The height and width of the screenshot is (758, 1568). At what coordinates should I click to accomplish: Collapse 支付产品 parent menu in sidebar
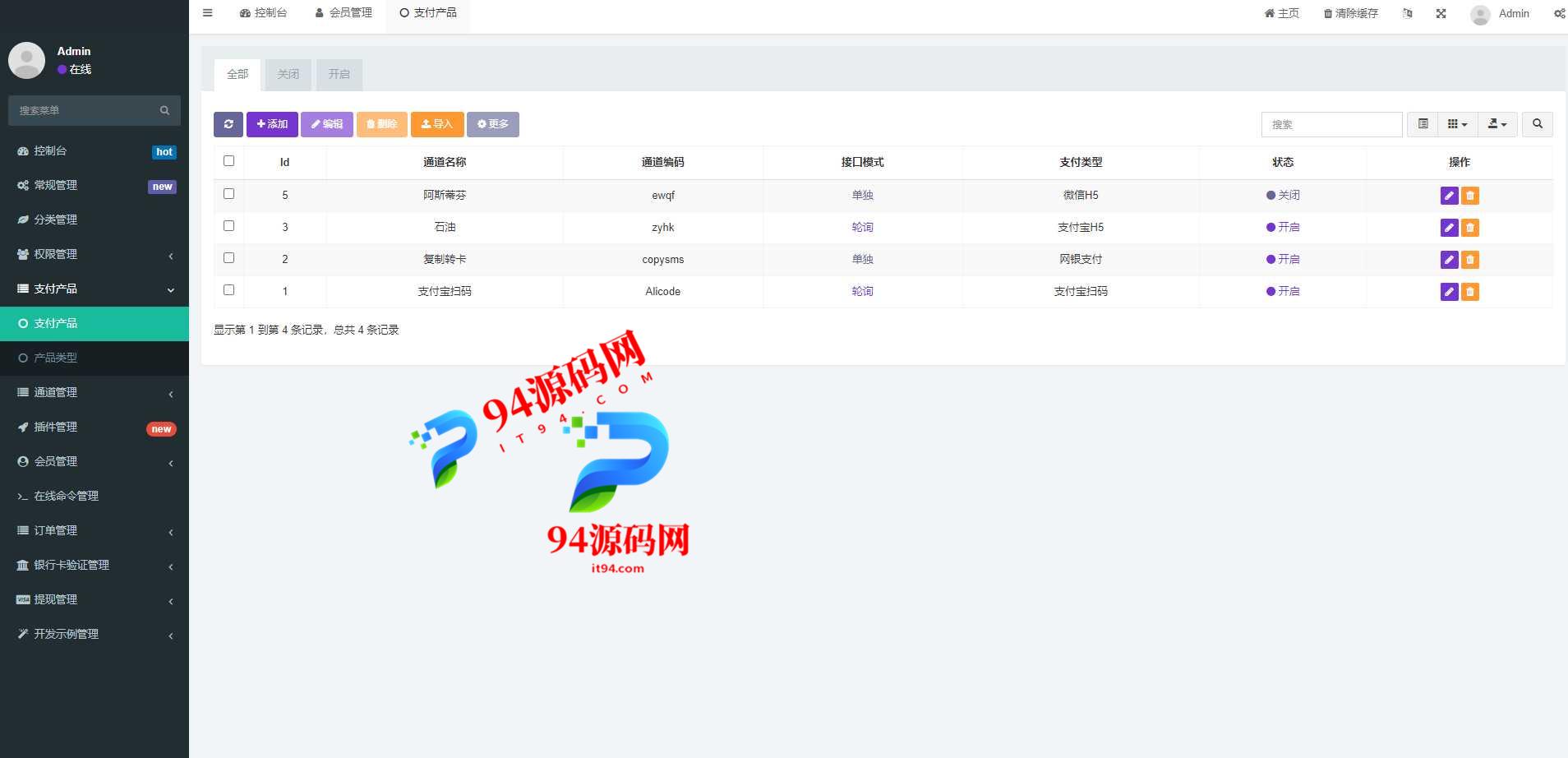[95, 289]
